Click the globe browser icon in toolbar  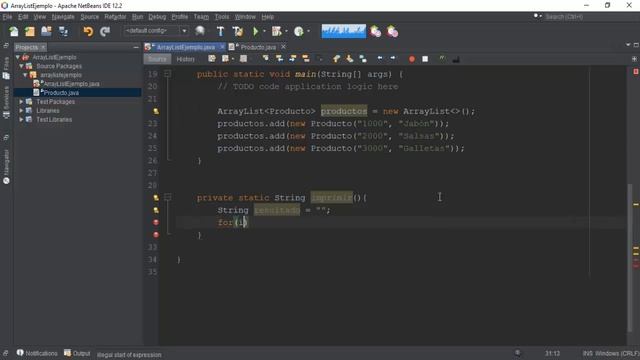[x=200, y=31]
